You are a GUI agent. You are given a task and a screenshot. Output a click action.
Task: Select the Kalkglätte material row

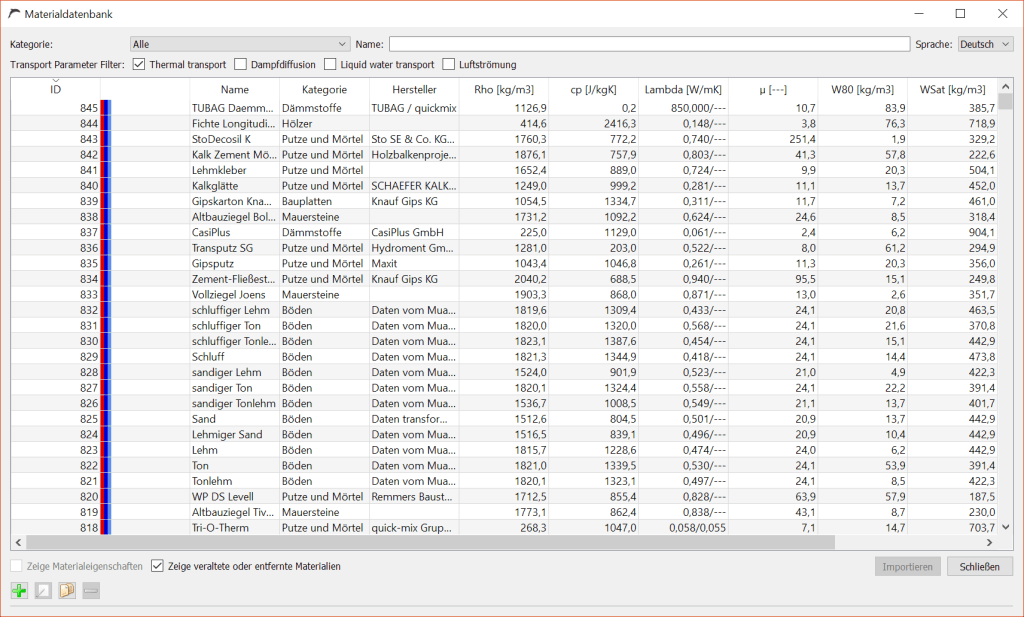[504, 186]
